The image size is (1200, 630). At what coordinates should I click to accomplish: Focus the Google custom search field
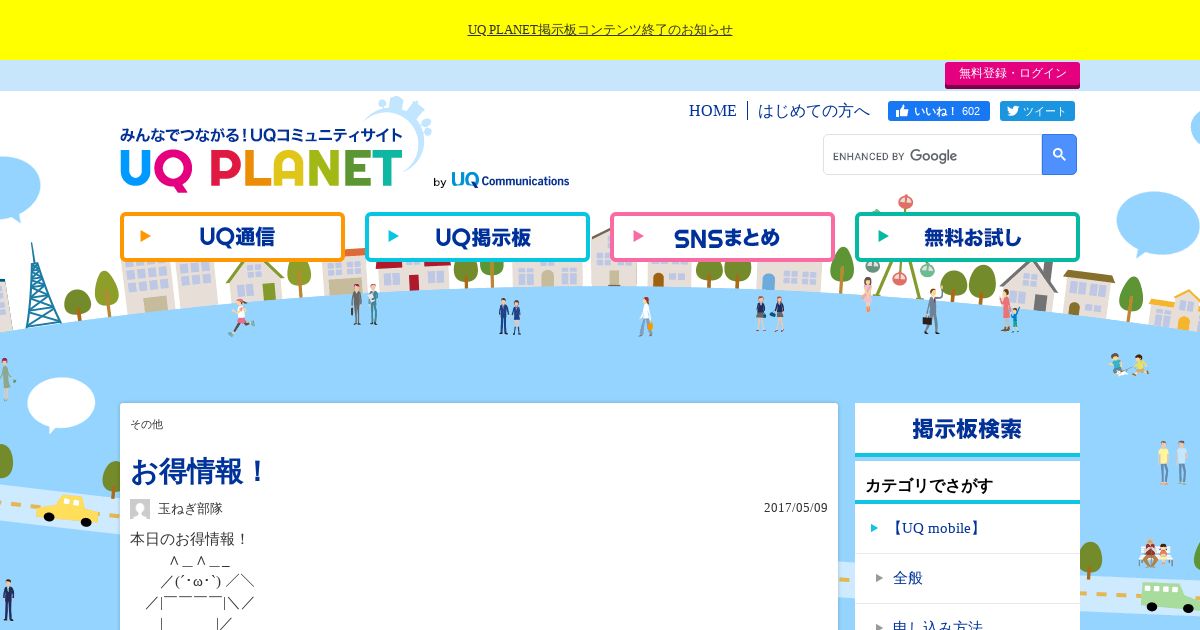[x=932, y=155]
